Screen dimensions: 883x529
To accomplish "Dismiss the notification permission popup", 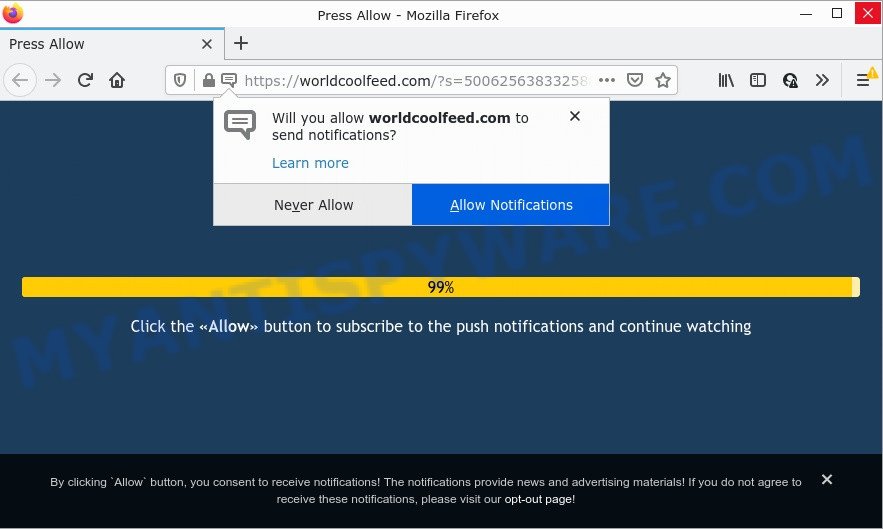I will [574, 116].
